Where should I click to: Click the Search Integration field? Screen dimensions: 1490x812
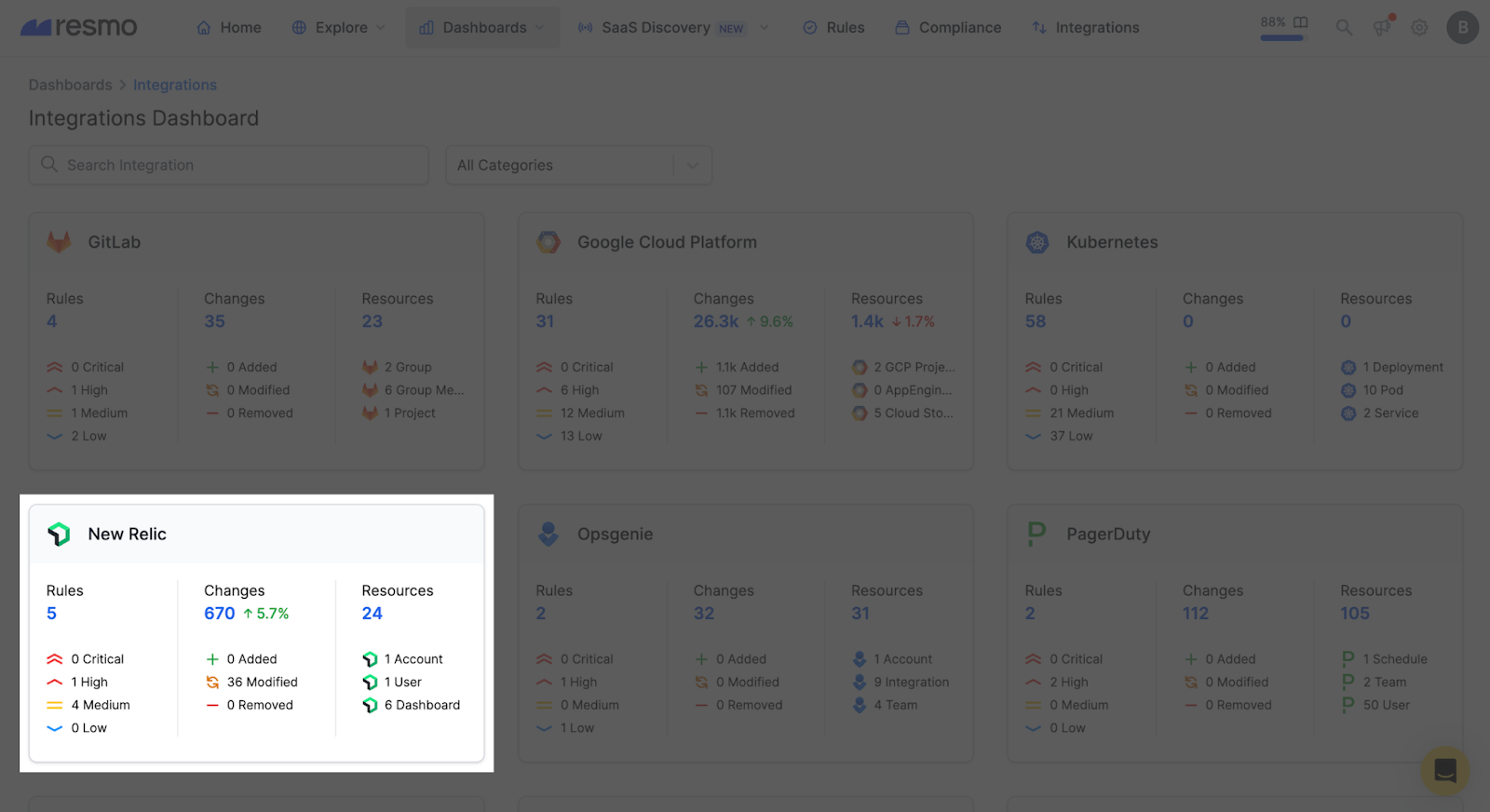[x=228, y=166]
